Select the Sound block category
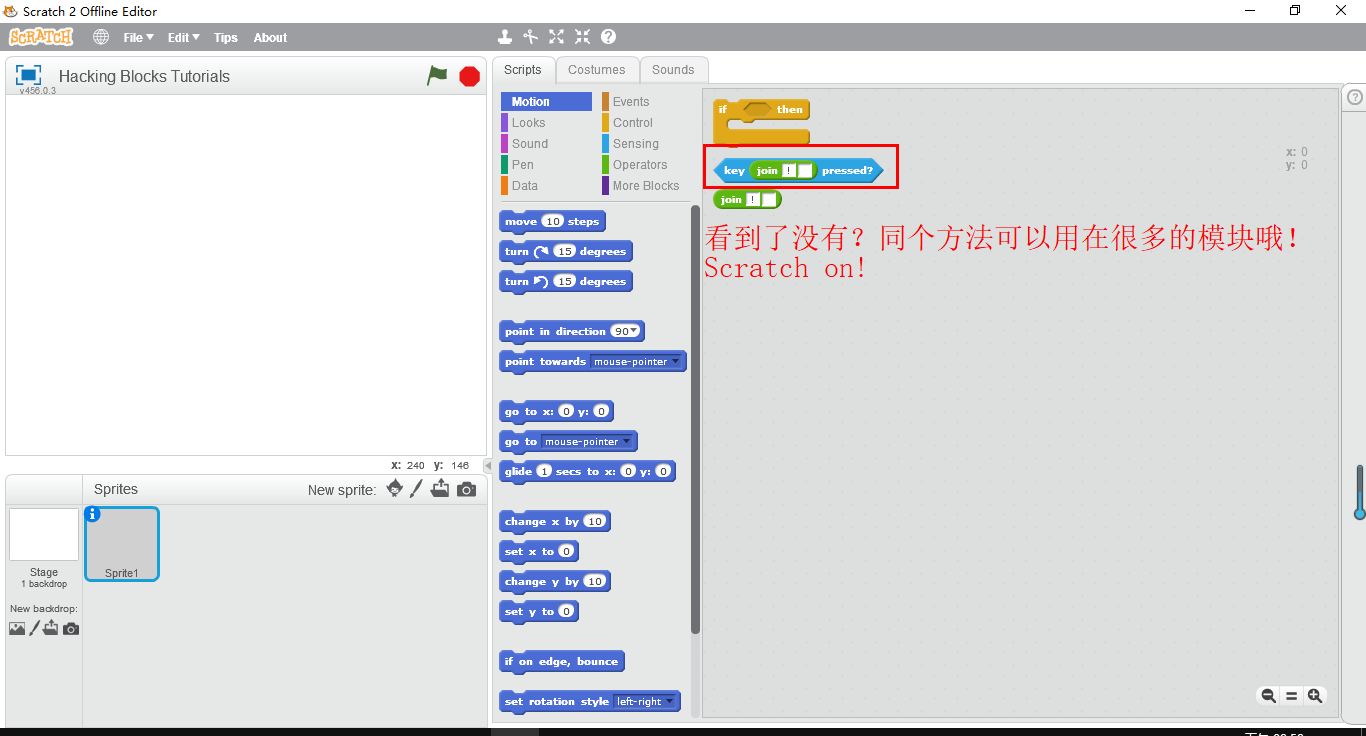Image resolution: width=1366 pixels, height=736 pixels. click(546, 144)
